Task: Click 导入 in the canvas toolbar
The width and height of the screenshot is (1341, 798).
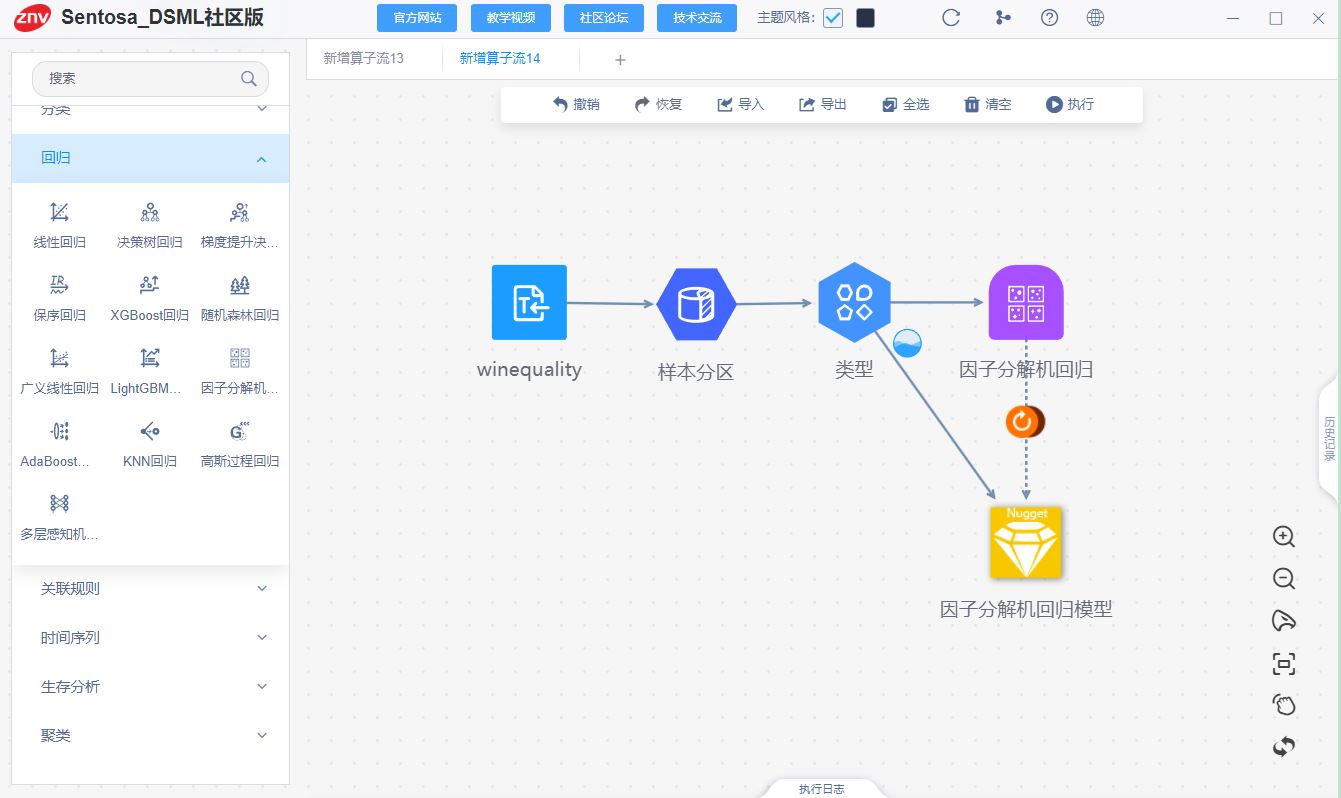Action: (x=740, y=104)
